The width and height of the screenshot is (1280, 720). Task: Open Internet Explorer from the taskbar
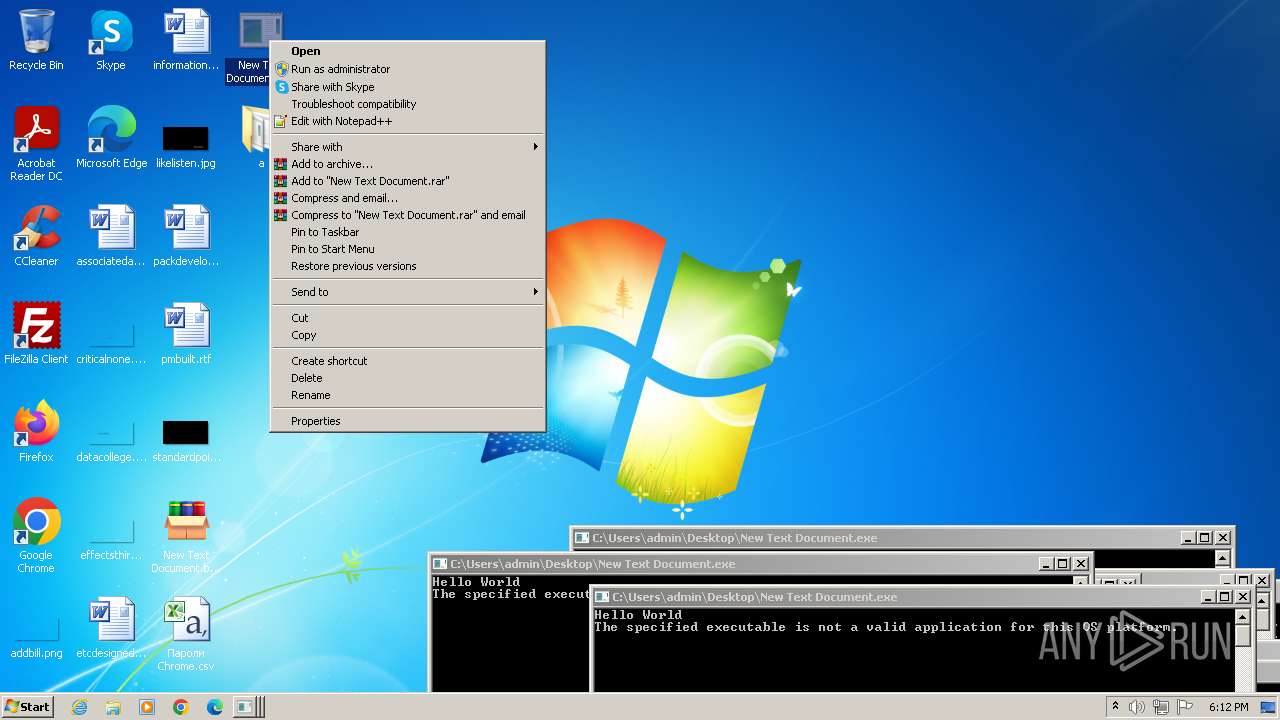pos(80,707)
